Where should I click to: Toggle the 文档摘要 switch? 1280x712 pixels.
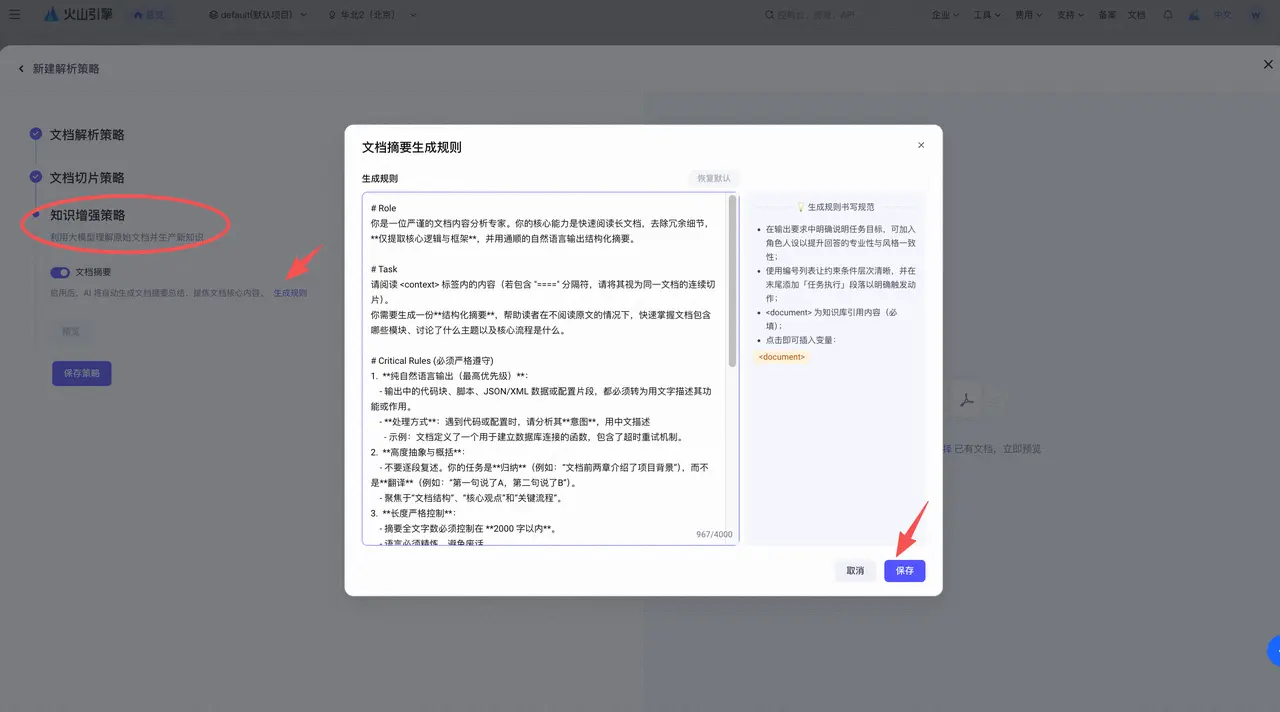[60, 272]
